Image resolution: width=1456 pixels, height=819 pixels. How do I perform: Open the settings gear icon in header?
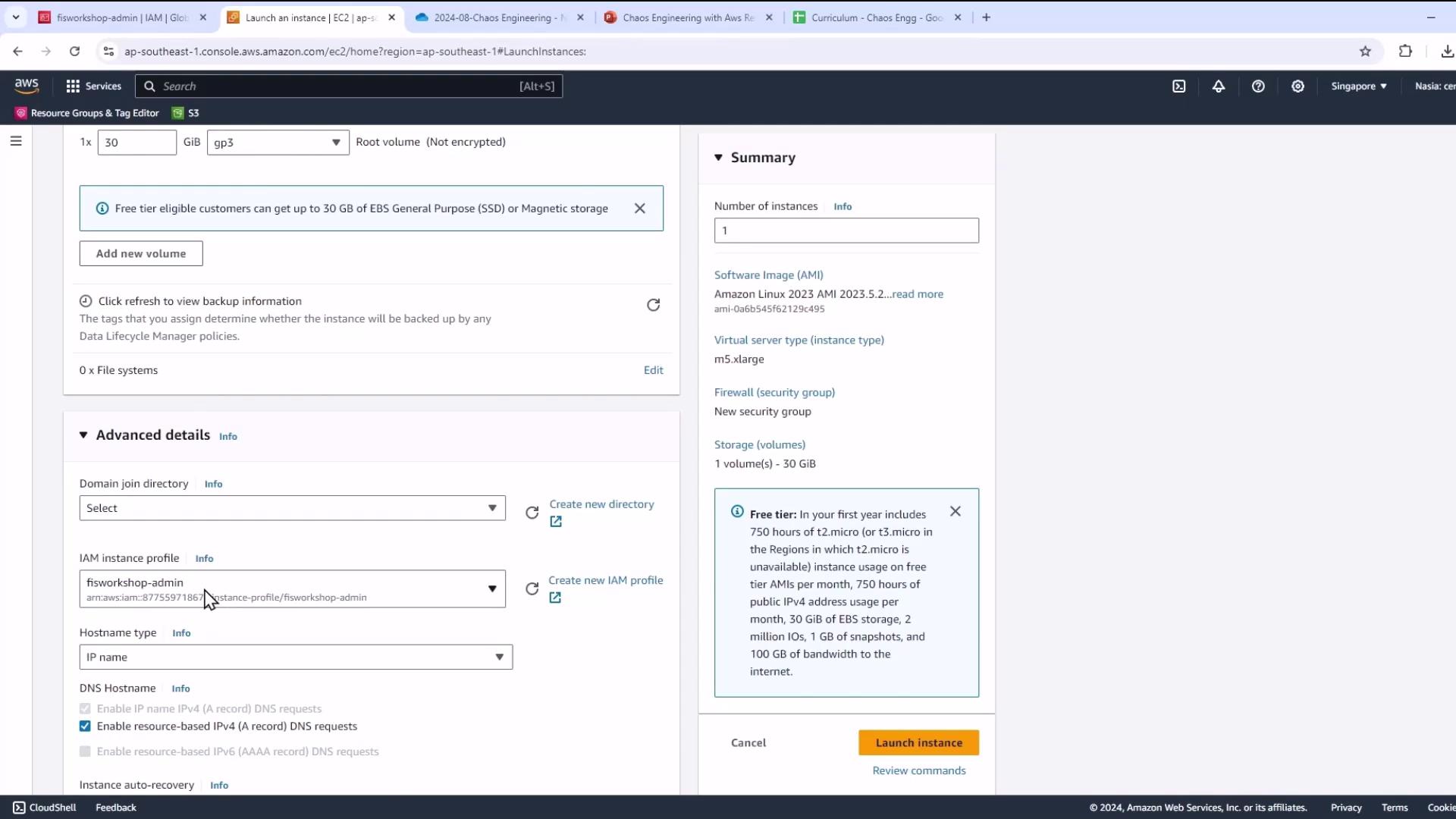click(x=1298, y=86)
